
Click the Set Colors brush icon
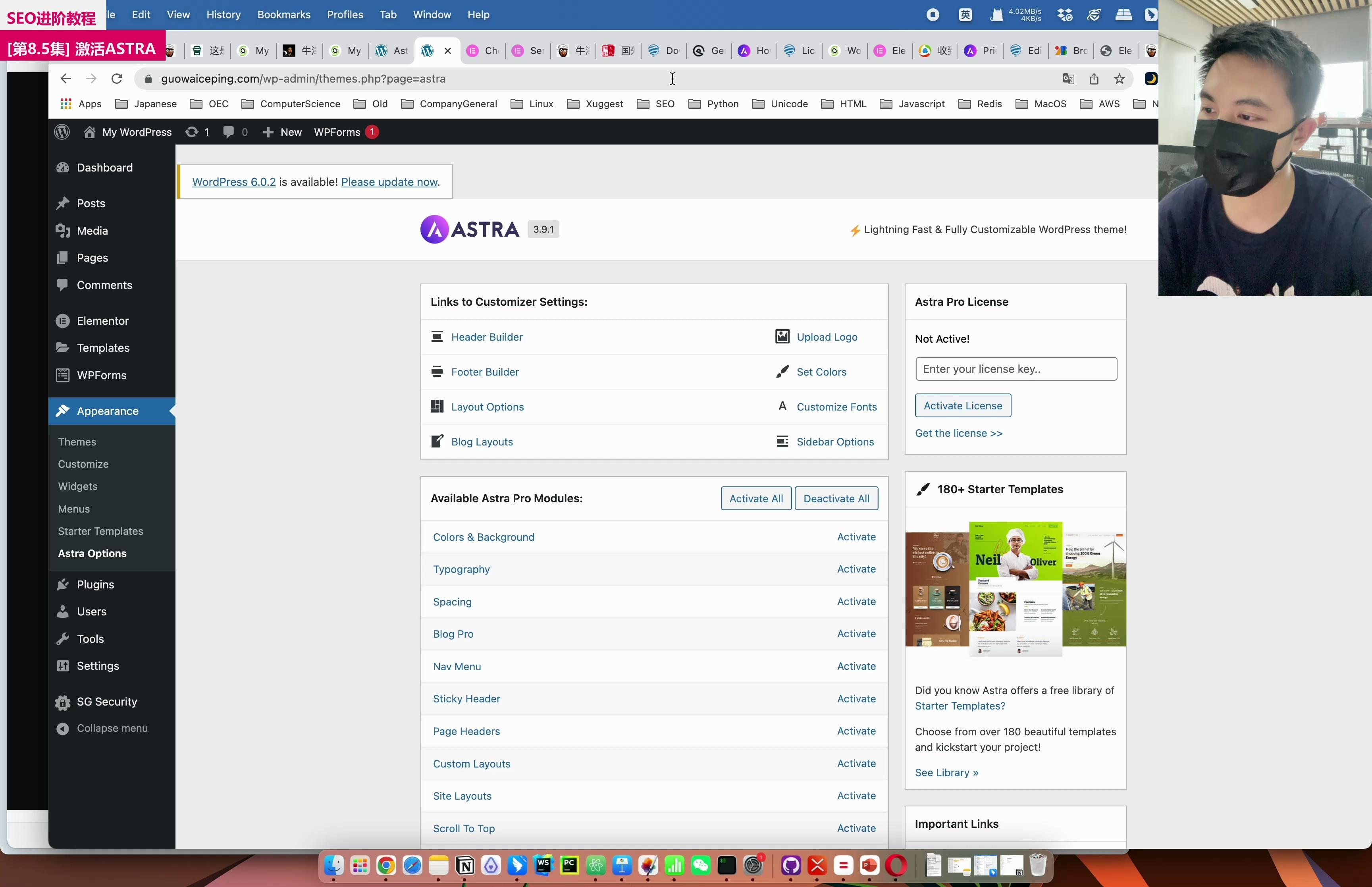782,372
